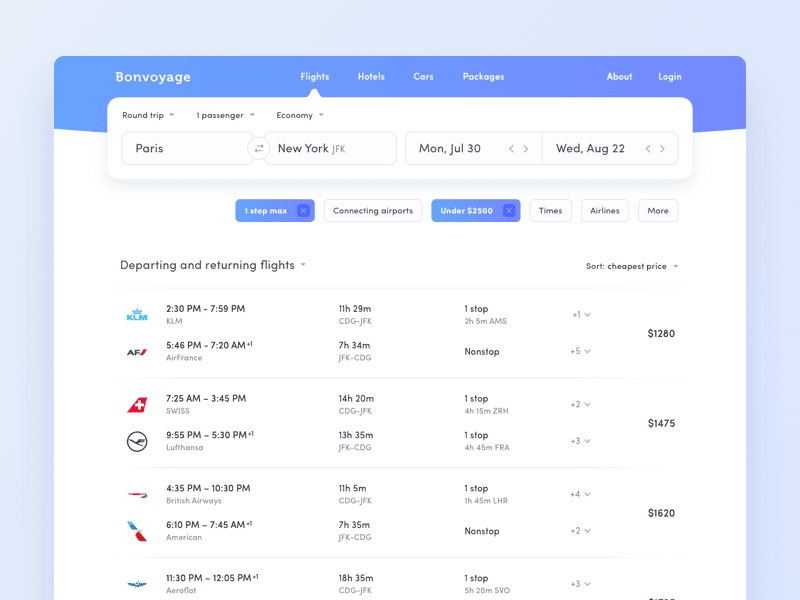Screen dimensions: 800x600
Task: Click the KLM airline logo
Action: [137, 314]
